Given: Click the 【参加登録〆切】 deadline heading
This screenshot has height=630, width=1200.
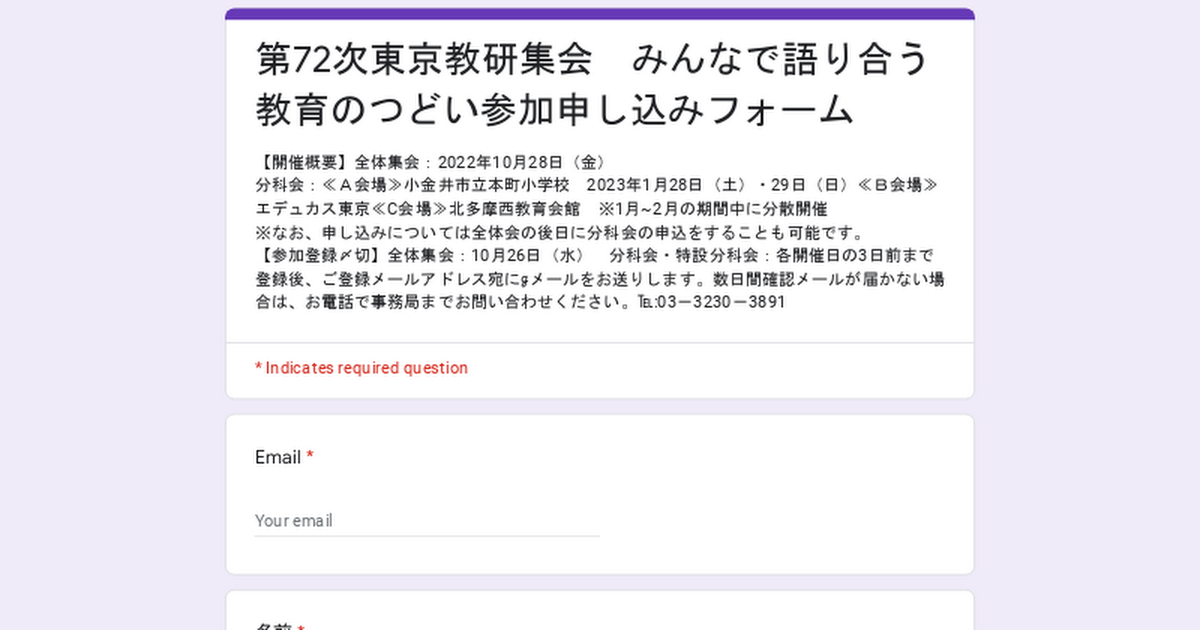Looking at the screenshot, I should (x=319, y=255).
